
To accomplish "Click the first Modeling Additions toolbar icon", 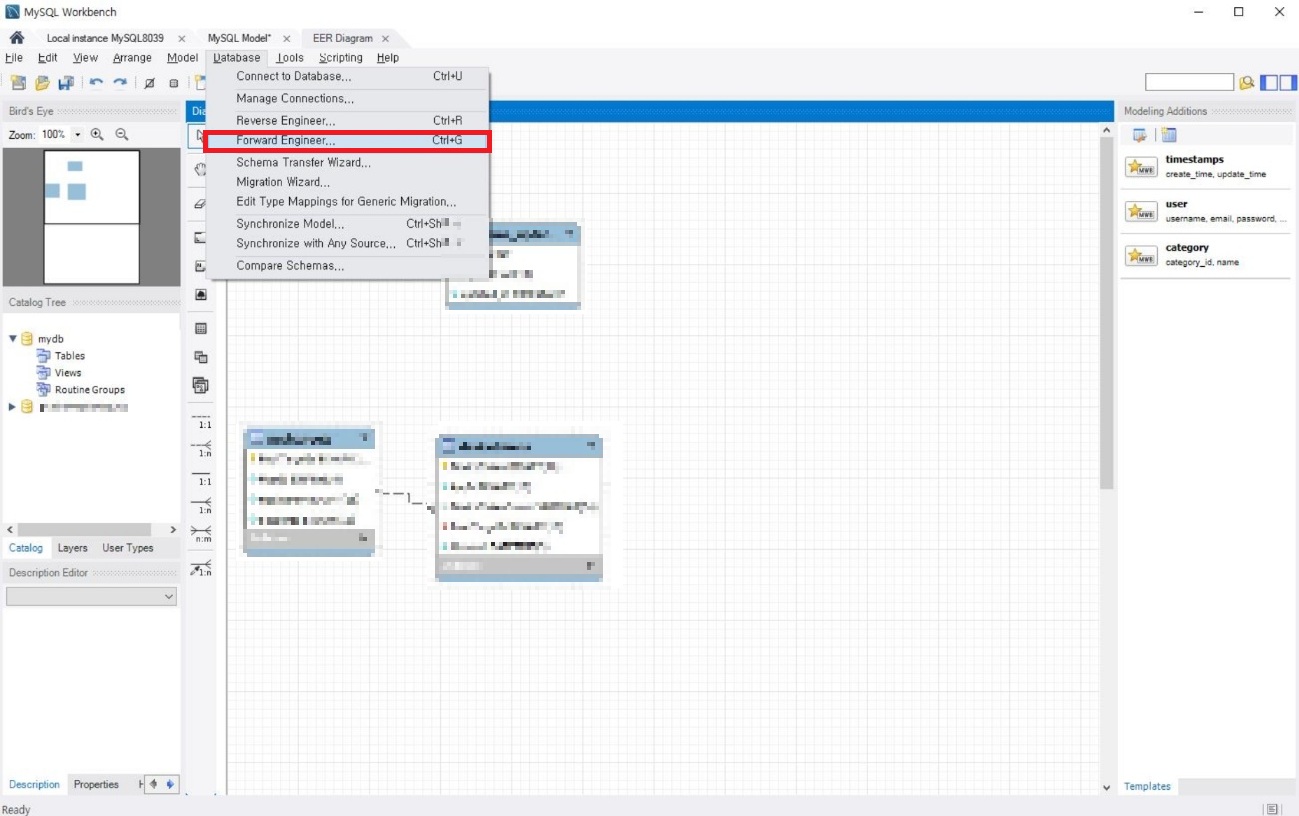I will tap(1139, 135).
